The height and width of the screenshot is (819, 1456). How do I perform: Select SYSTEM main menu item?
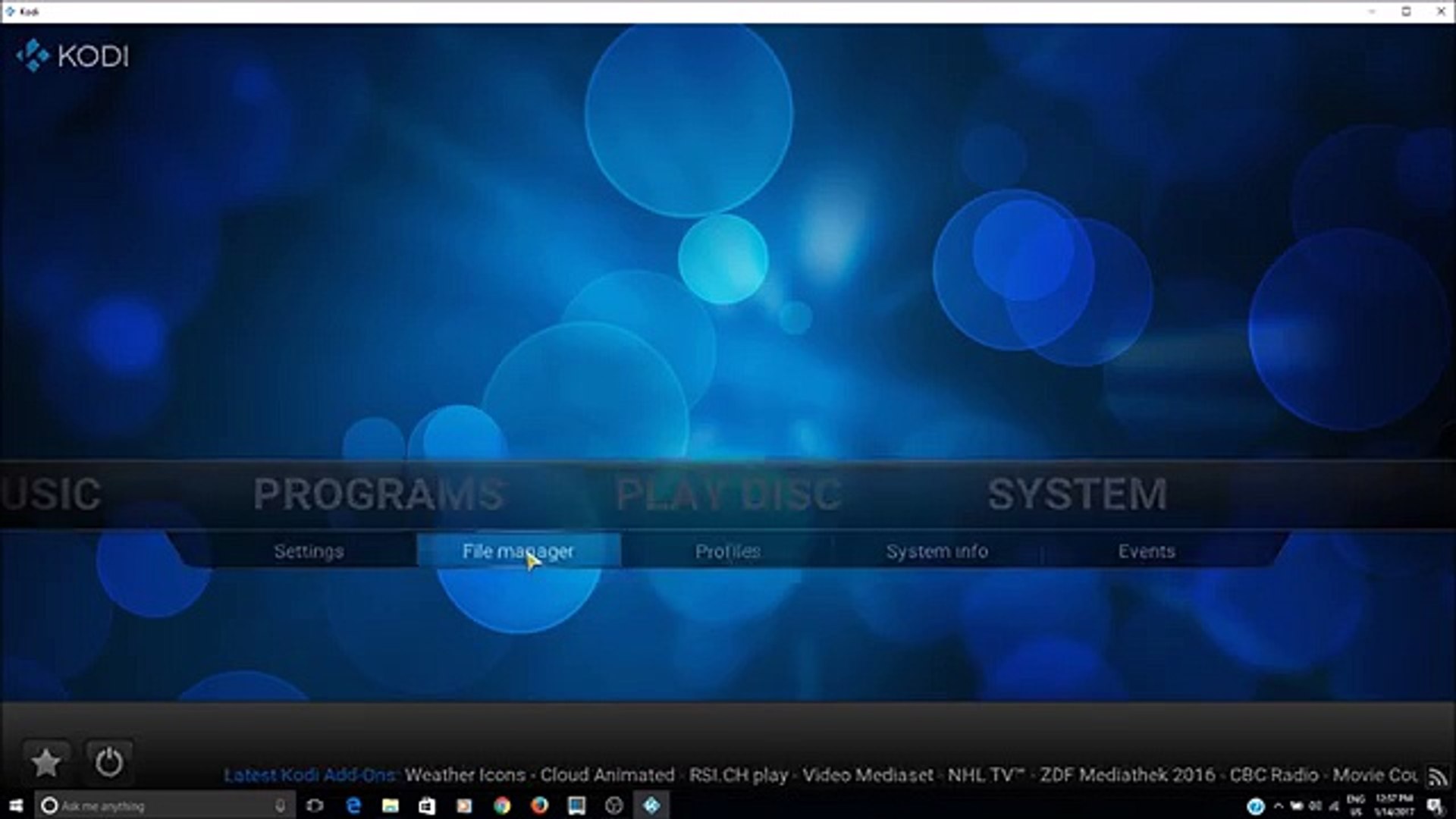pos(1077,494)
